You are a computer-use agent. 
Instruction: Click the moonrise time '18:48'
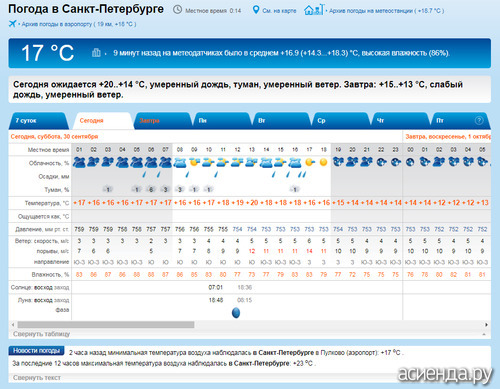216,300
